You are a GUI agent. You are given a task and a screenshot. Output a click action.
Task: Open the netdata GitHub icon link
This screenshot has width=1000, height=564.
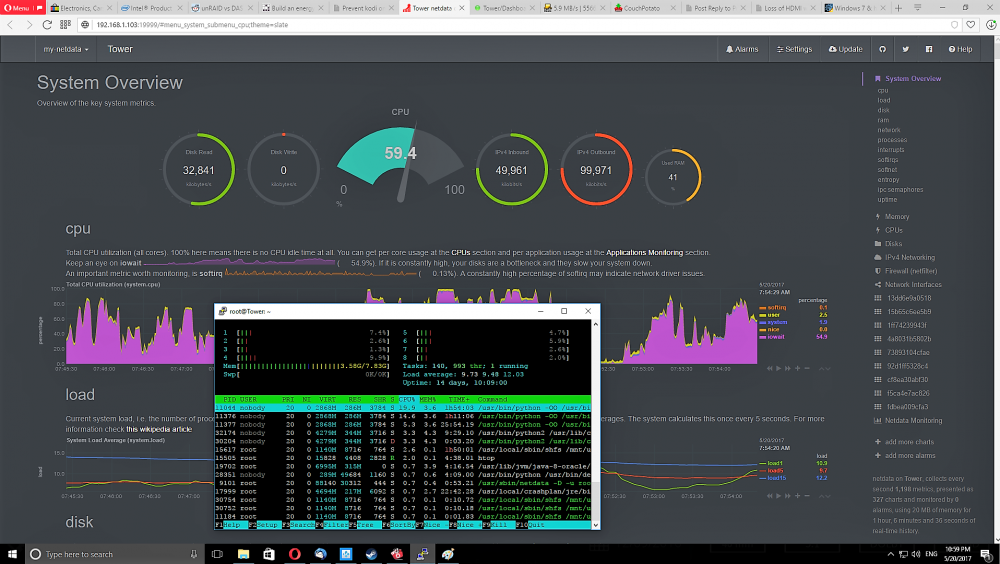pyautogui.click(x=882, y=49)
